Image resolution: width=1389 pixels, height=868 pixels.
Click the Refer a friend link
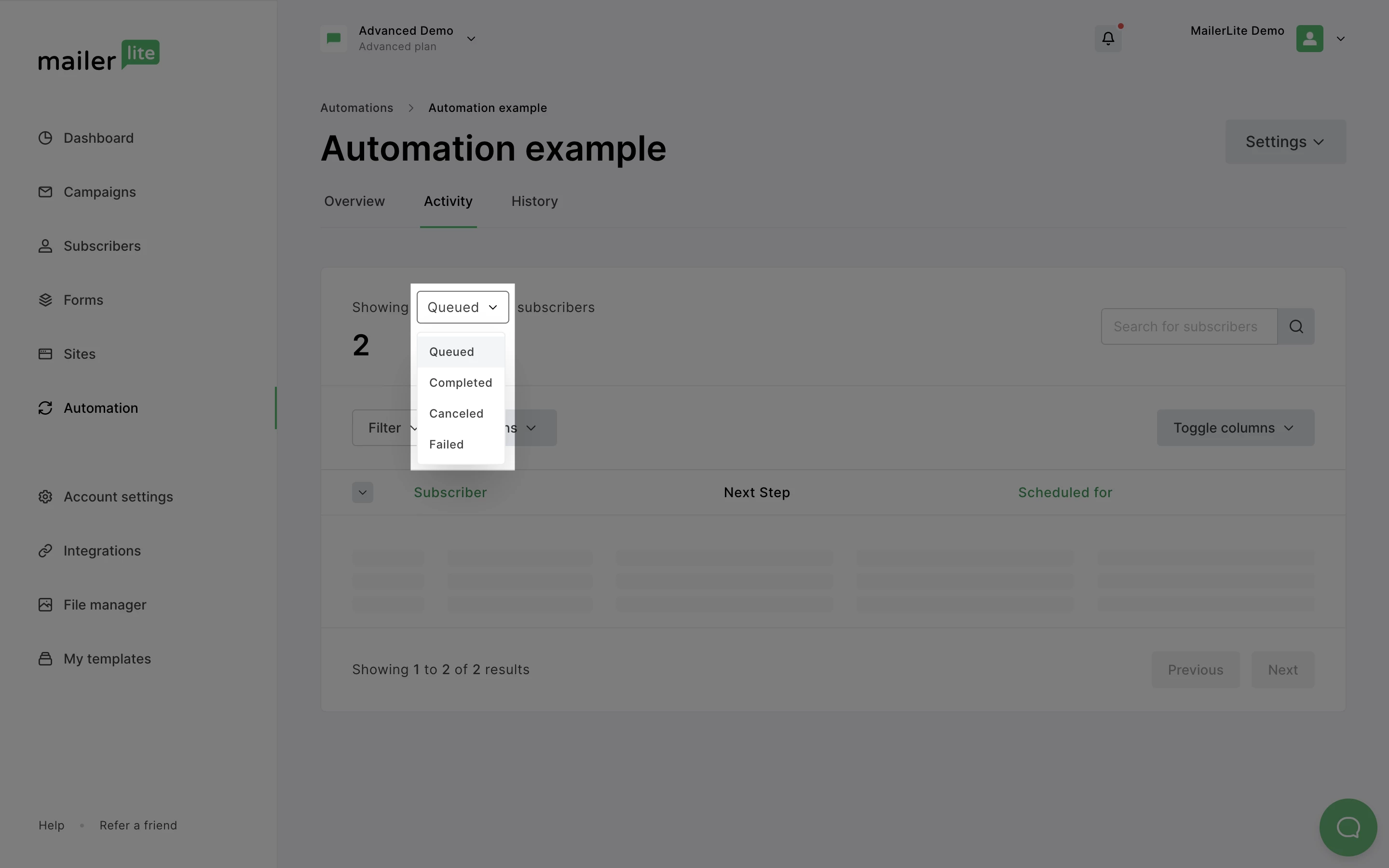coord(138,826)
